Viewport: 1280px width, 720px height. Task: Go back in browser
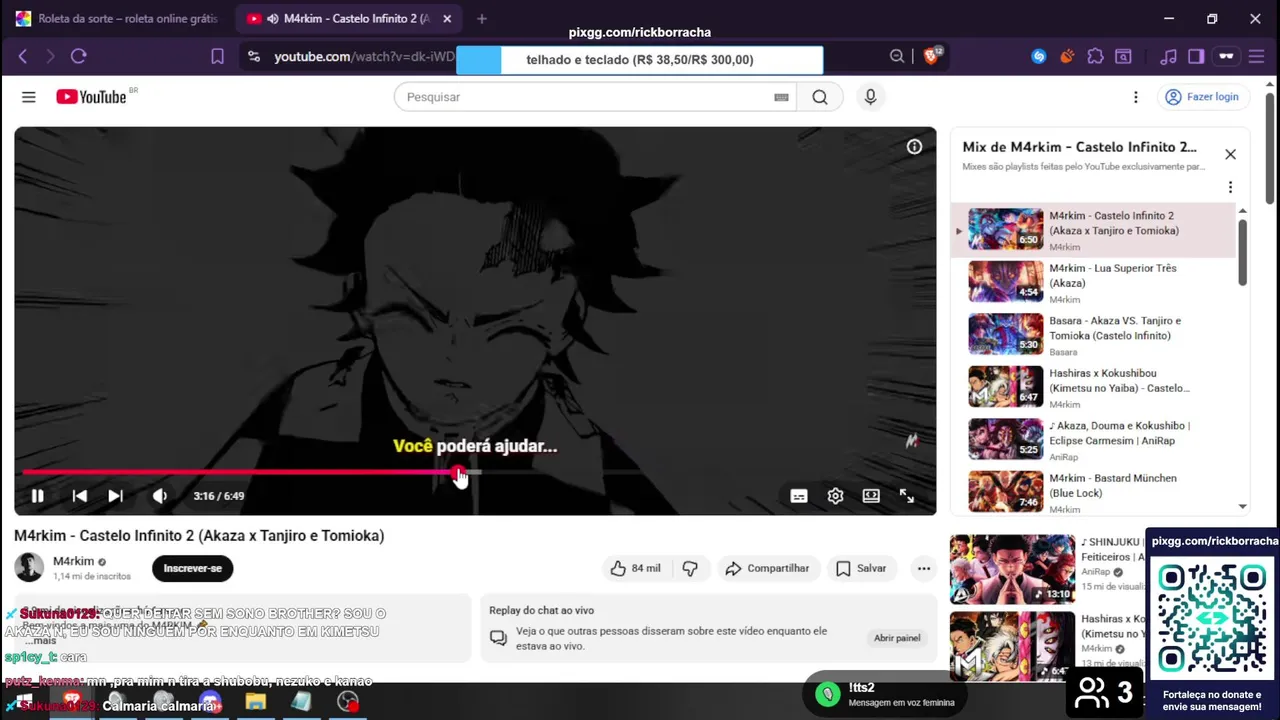(23, 56)
